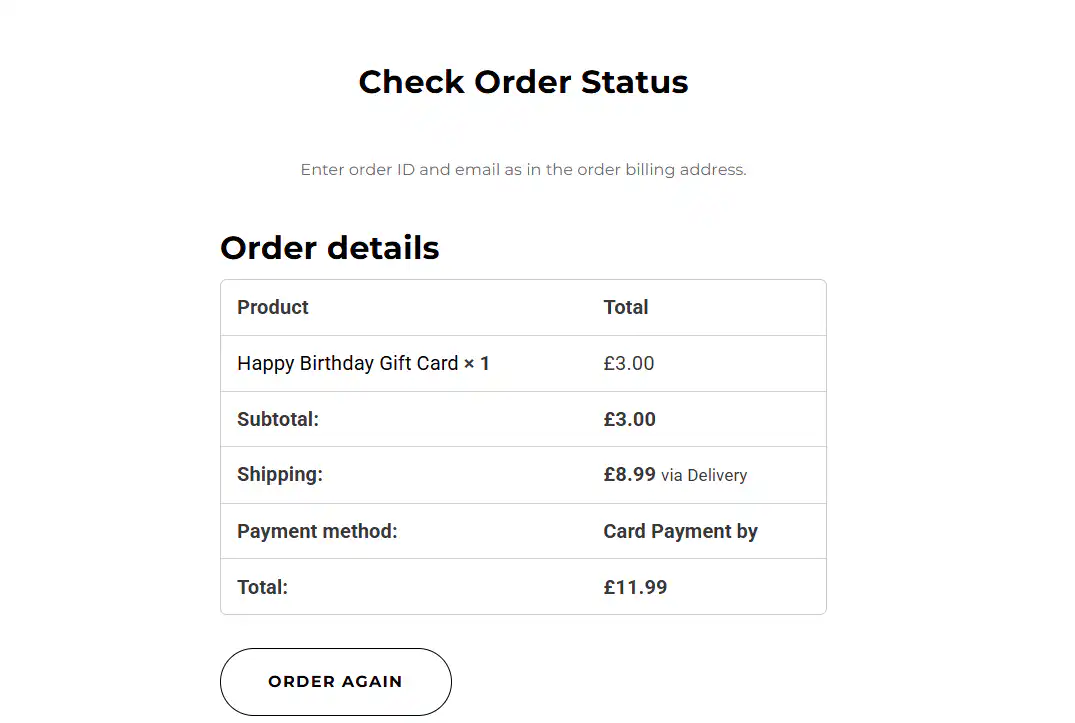The width and height of the screenshot is (1075, 723).
Task: Click the Total: label in the last row
Action: tap(262, 587)
